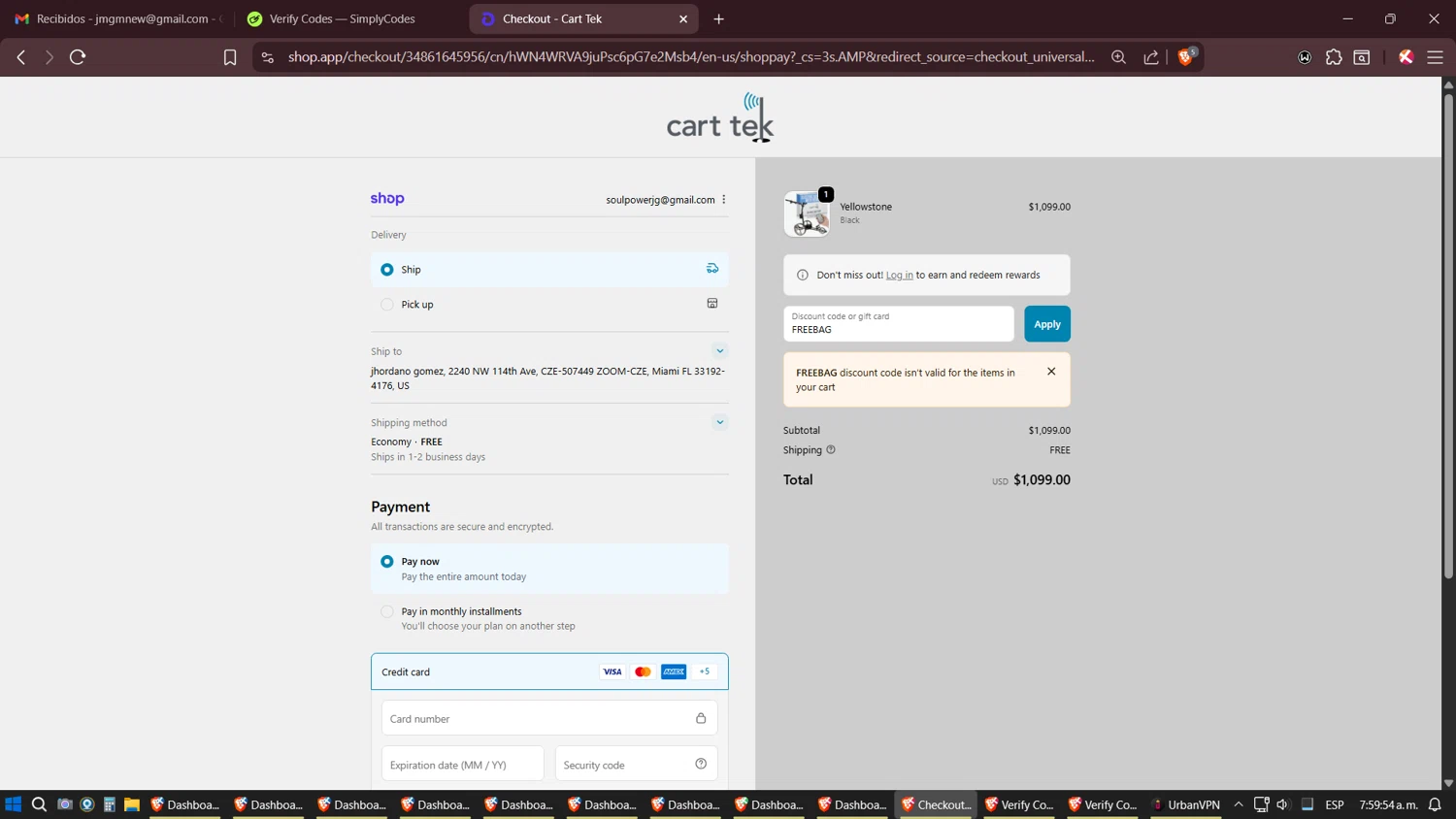Reload the checkout page
Image resolution: width=1456 pixels, height=819 pixels.
(x=78, y=57)
